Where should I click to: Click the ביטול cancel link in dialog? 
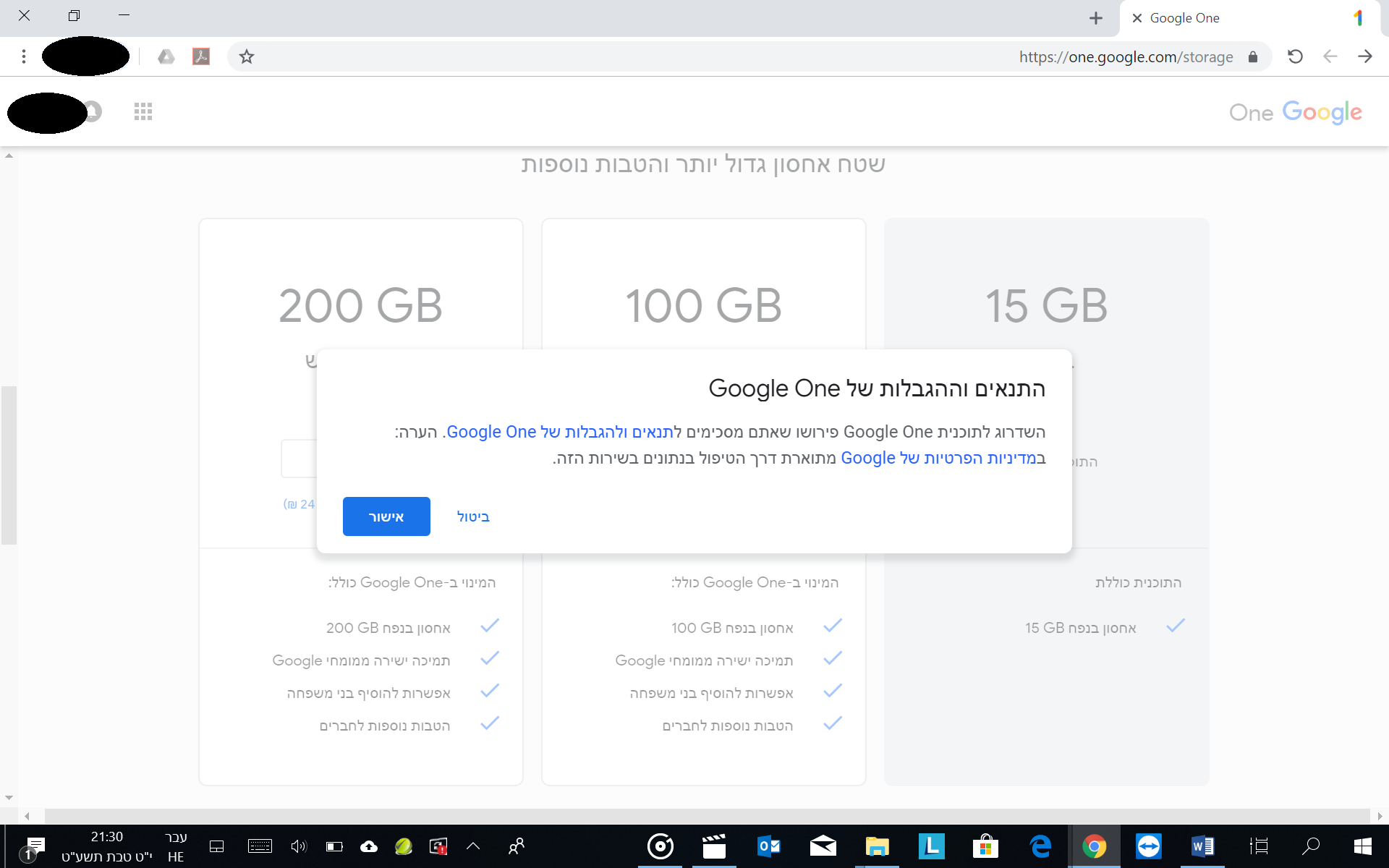pos(473,516)
